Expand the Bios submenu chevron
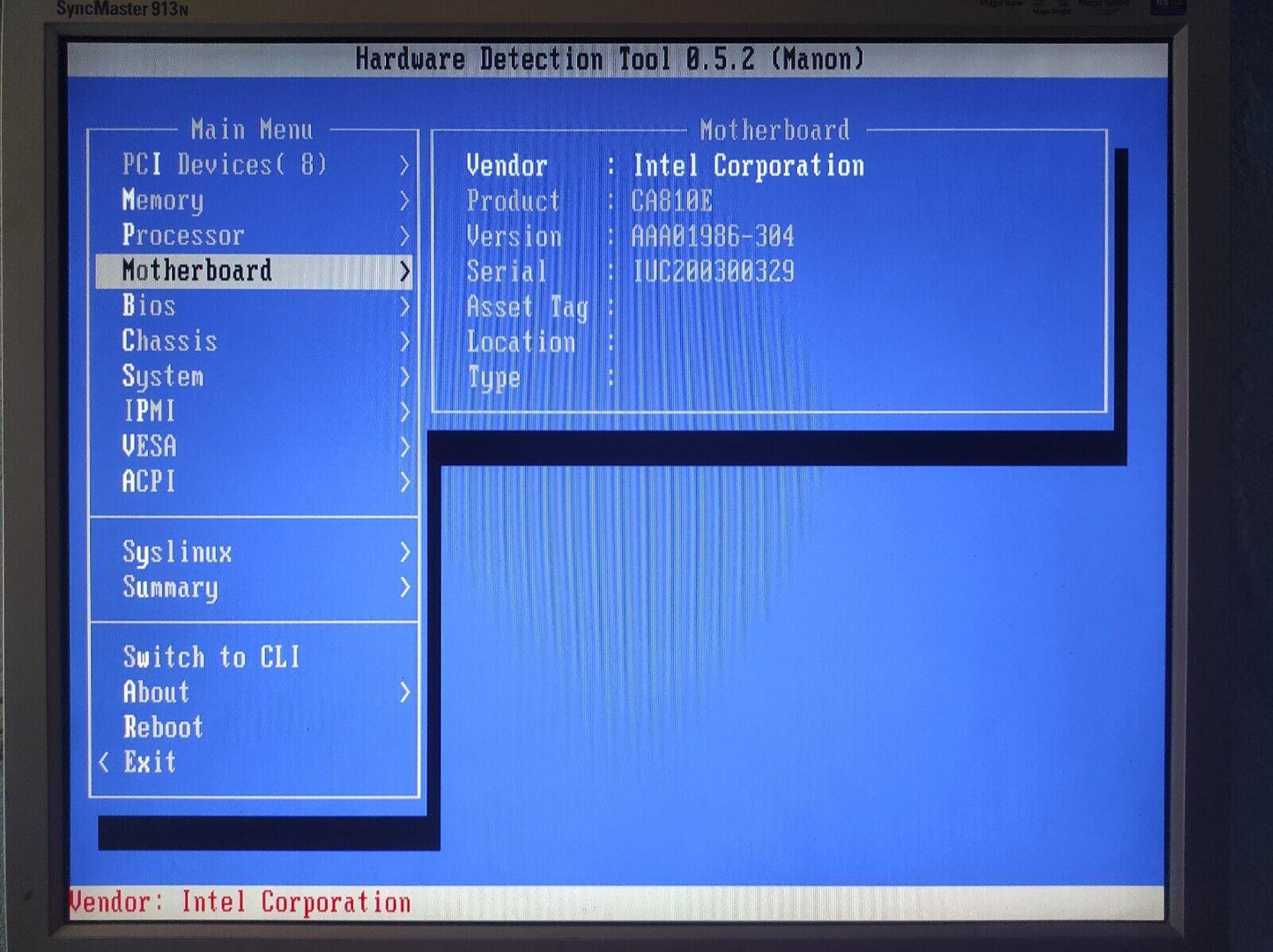 tap(404, 306)
